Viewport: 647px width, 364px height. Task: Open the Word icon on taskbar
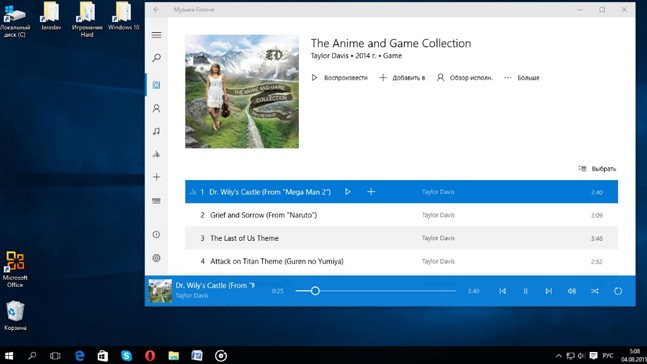197,356
